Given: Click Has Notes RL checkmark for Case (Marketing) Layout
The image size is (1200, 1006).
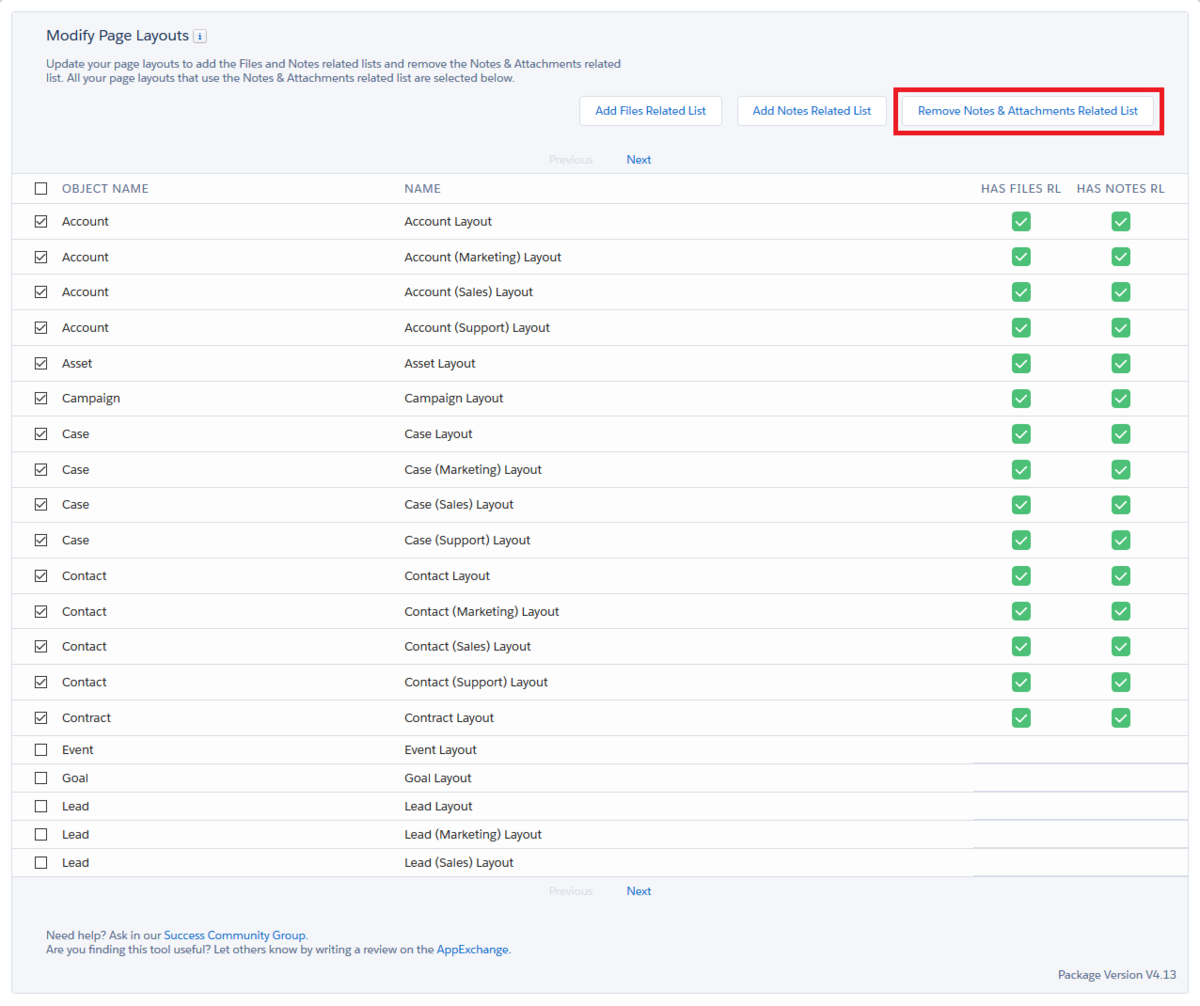Looking at the screenshot, I should point(1121,469).
